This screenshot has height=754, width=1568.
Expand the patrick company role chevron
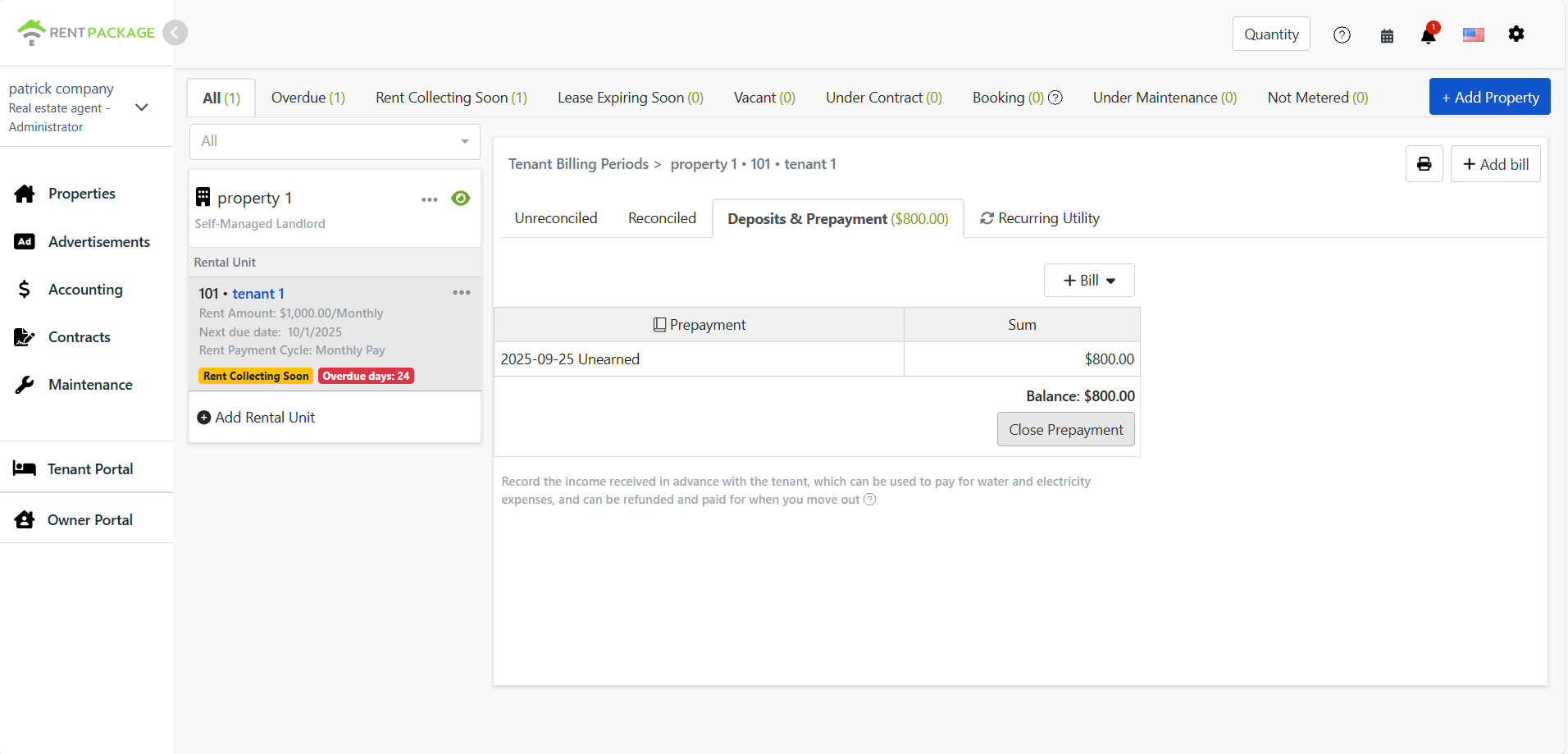(x=141, y=107)
